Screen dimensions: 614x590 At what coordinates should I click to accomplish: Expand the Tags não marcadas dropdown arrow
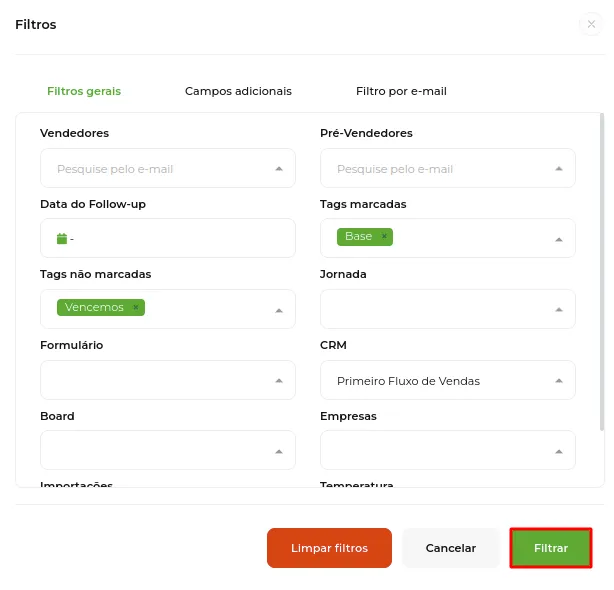tap(279, 310)
